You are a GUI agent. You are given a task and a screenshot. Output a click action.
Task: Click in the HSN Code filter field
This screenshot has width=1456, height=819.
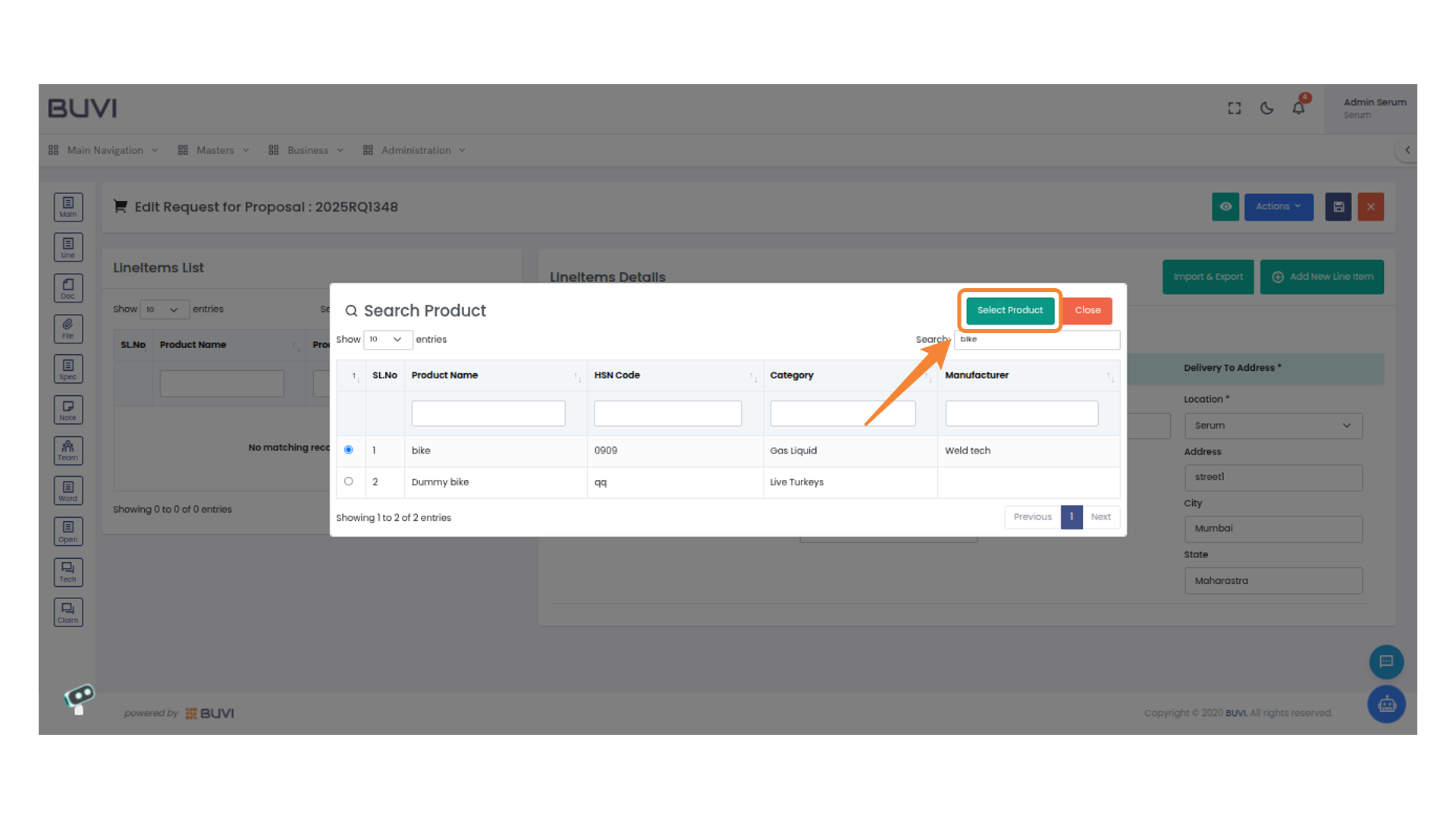click(x=667, y=413)
